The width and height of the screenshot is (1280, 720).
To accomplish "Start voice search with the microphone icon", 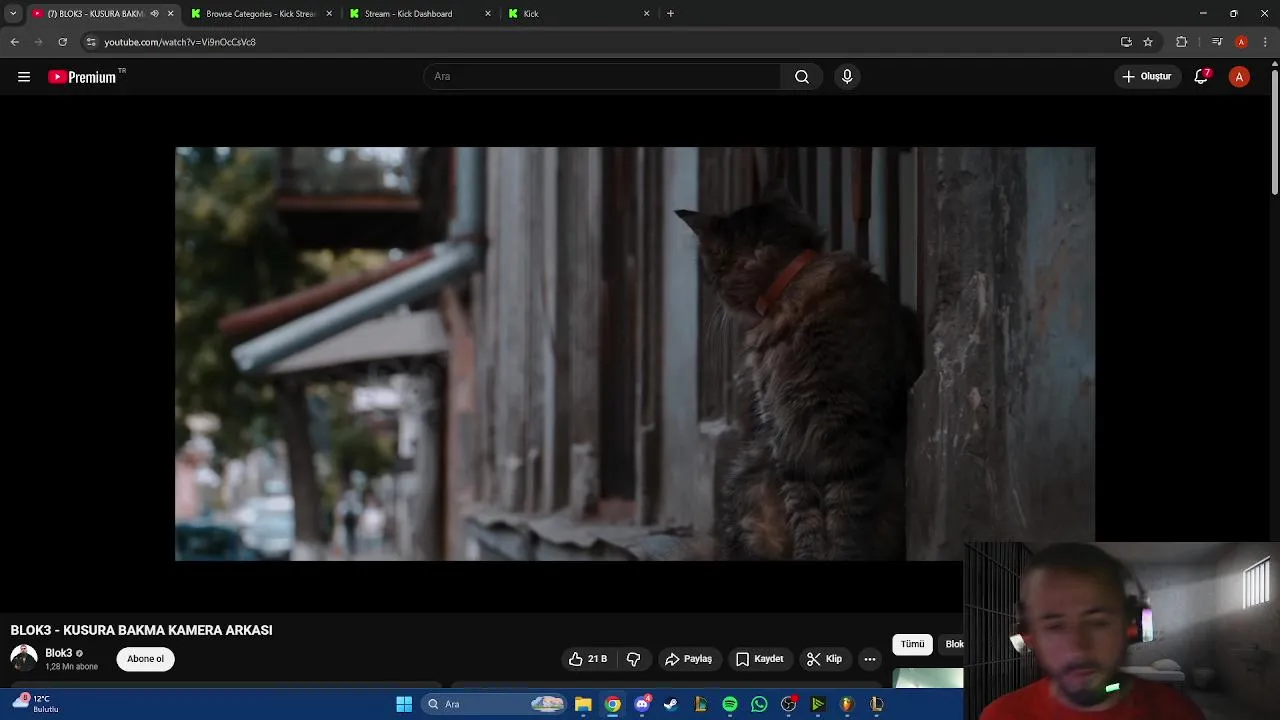I will (x=847, y=77).
